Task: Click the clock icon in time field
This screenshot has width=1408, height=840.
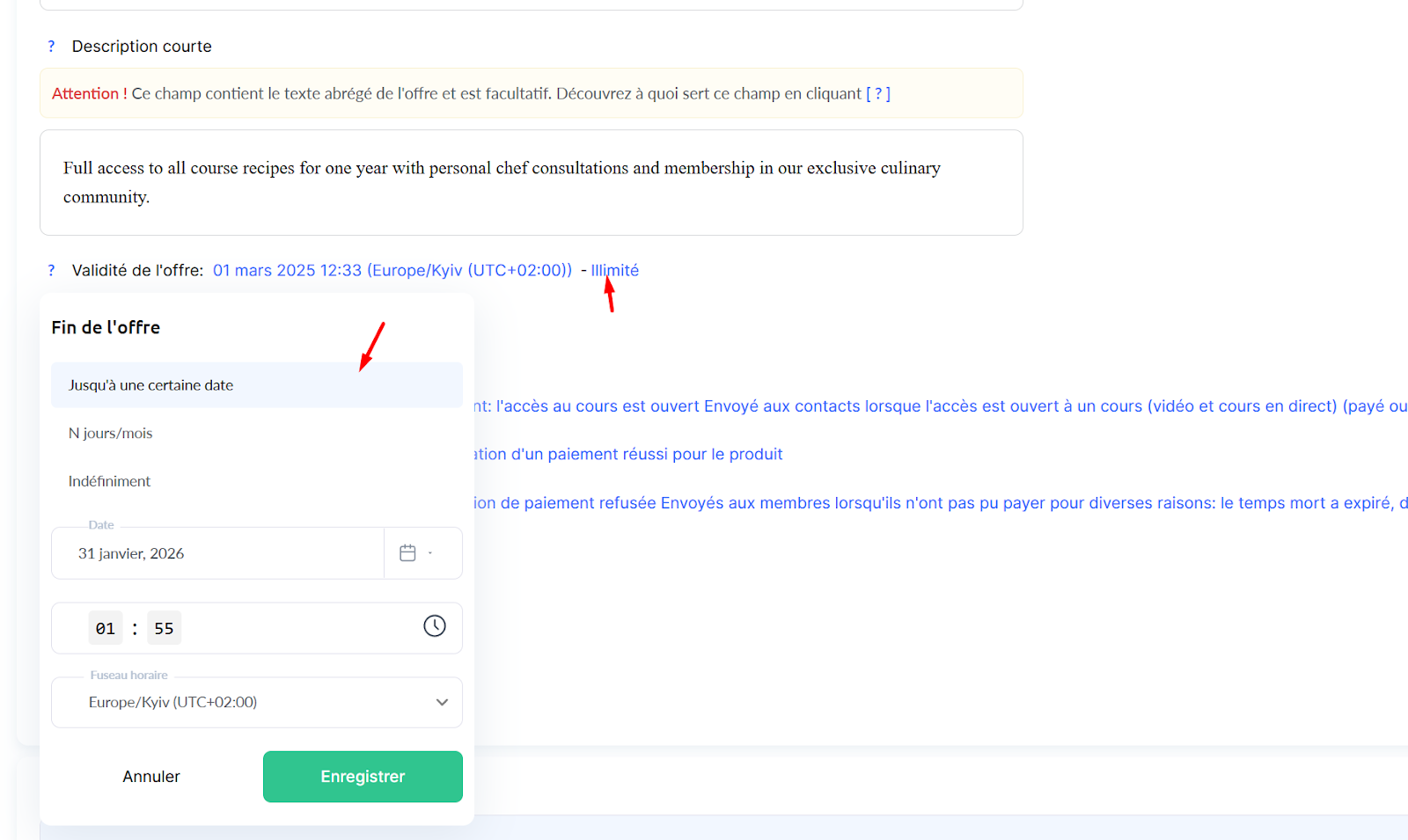Action: tap(435, 626)
